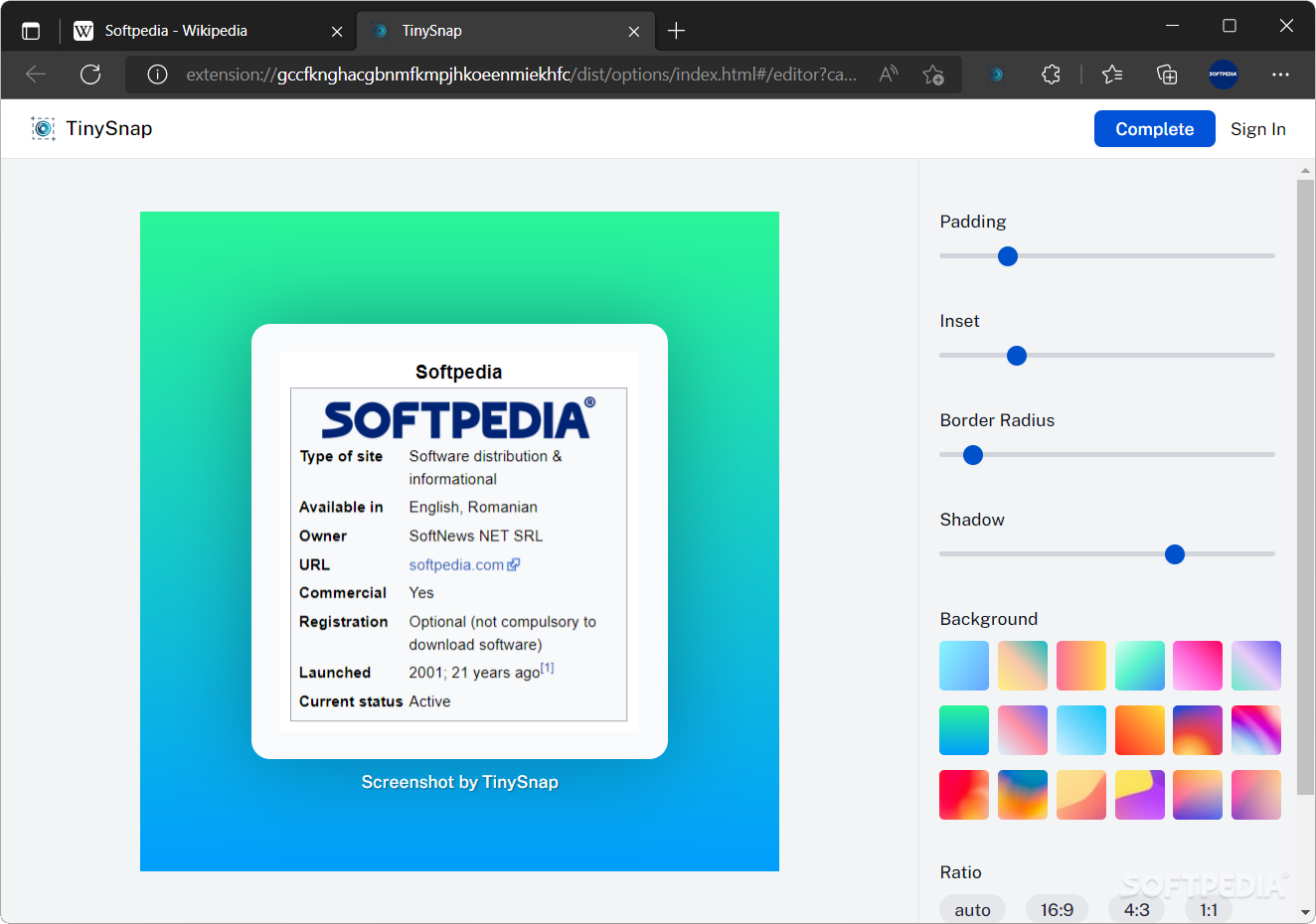The image size is (1316, 924).
Task: Click the 'English, Romanian' text in preview
Action: pos(473,507)
